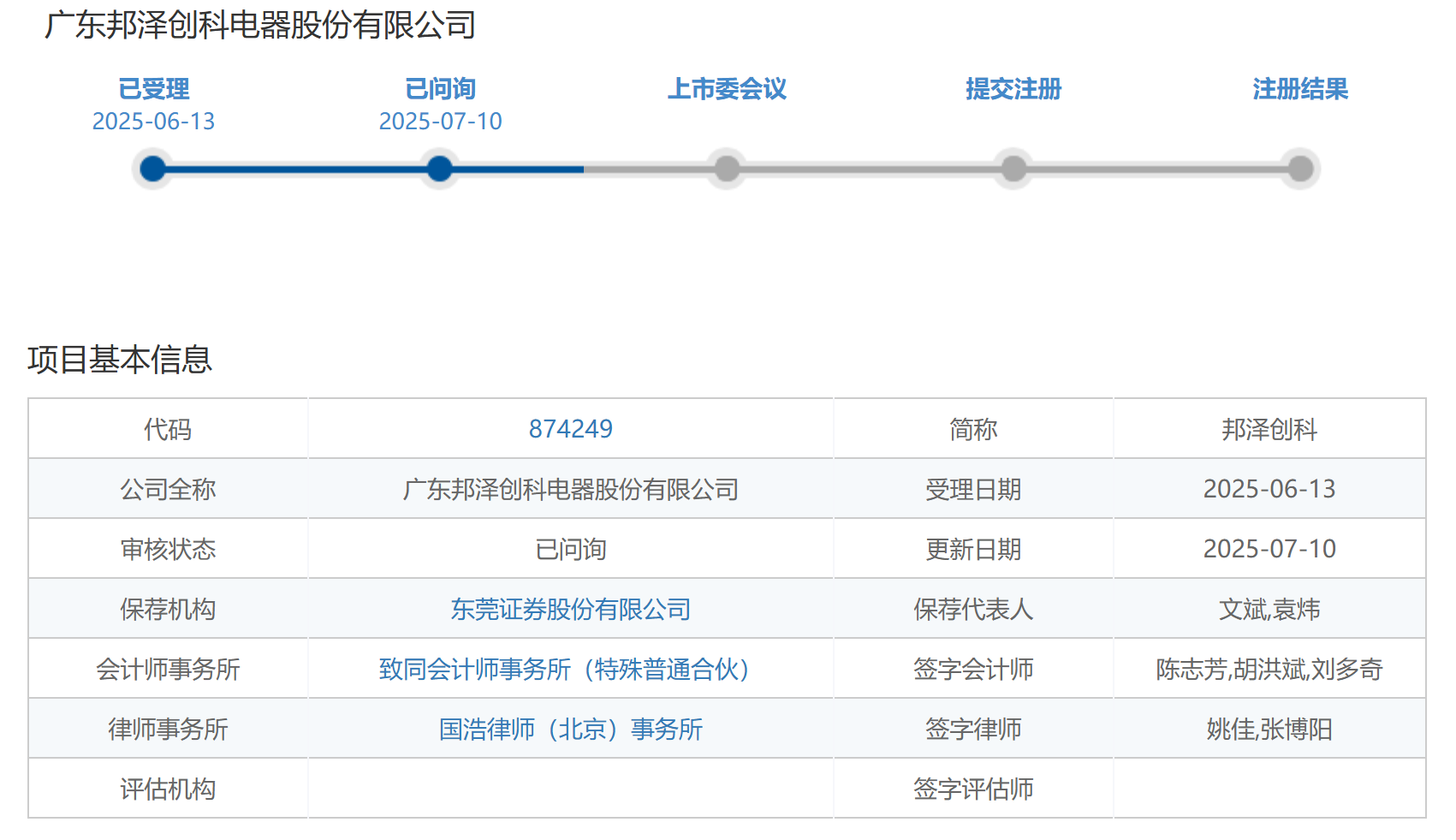Viewport: 1456px width, 840px height.
Task: Click the 更新日期 label cell
Action: pos(973,549)
